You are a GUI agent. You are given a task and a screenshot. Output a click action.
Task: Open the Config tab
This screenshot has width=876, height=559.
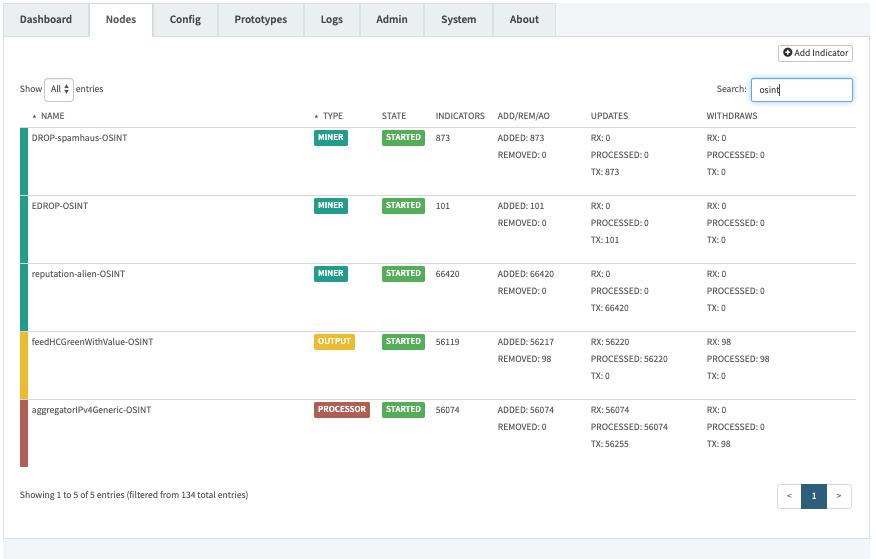click(185, 20)
